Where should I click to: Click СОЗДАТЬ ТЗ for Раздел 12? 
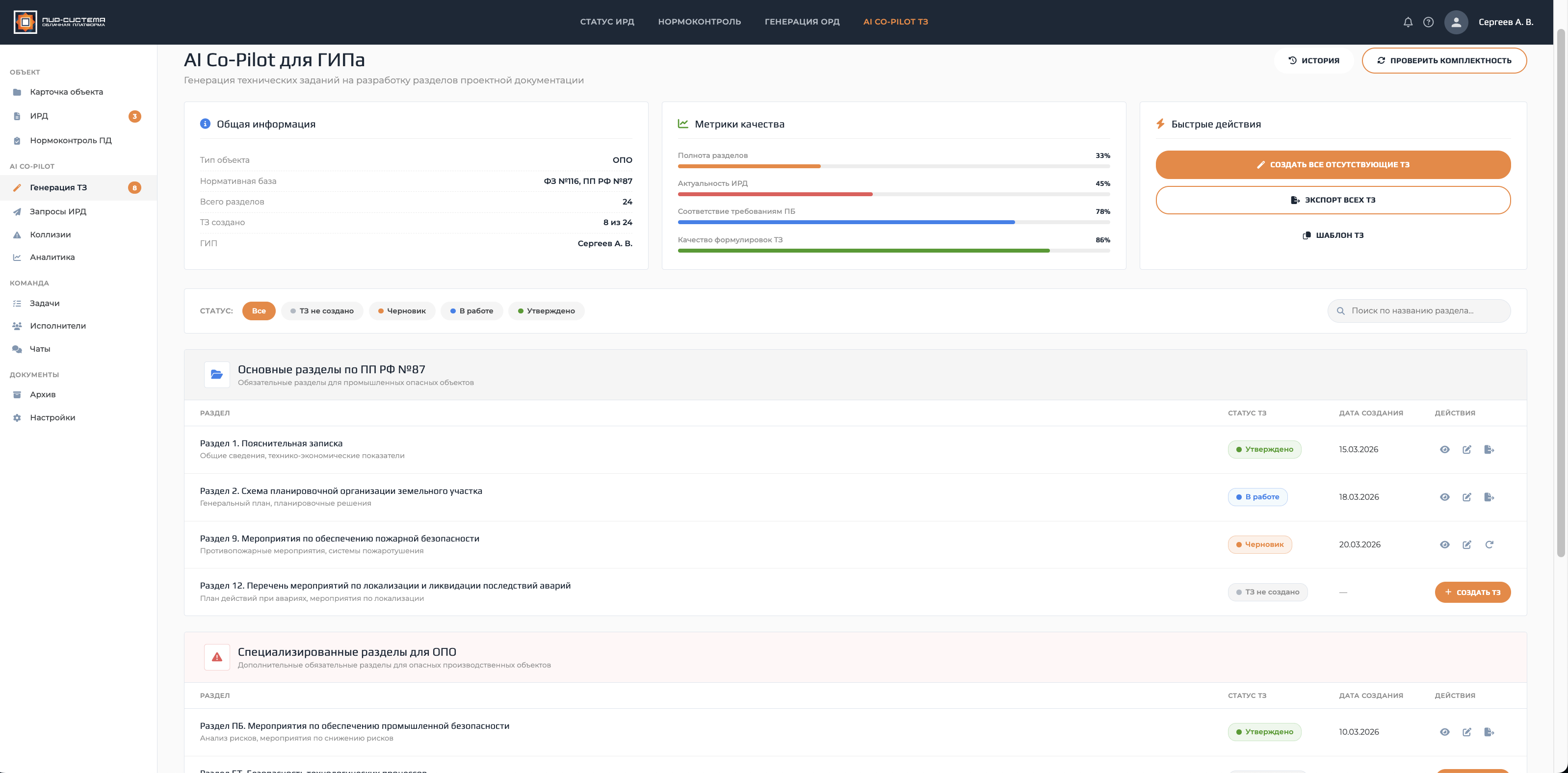[x=1472, y=592]
